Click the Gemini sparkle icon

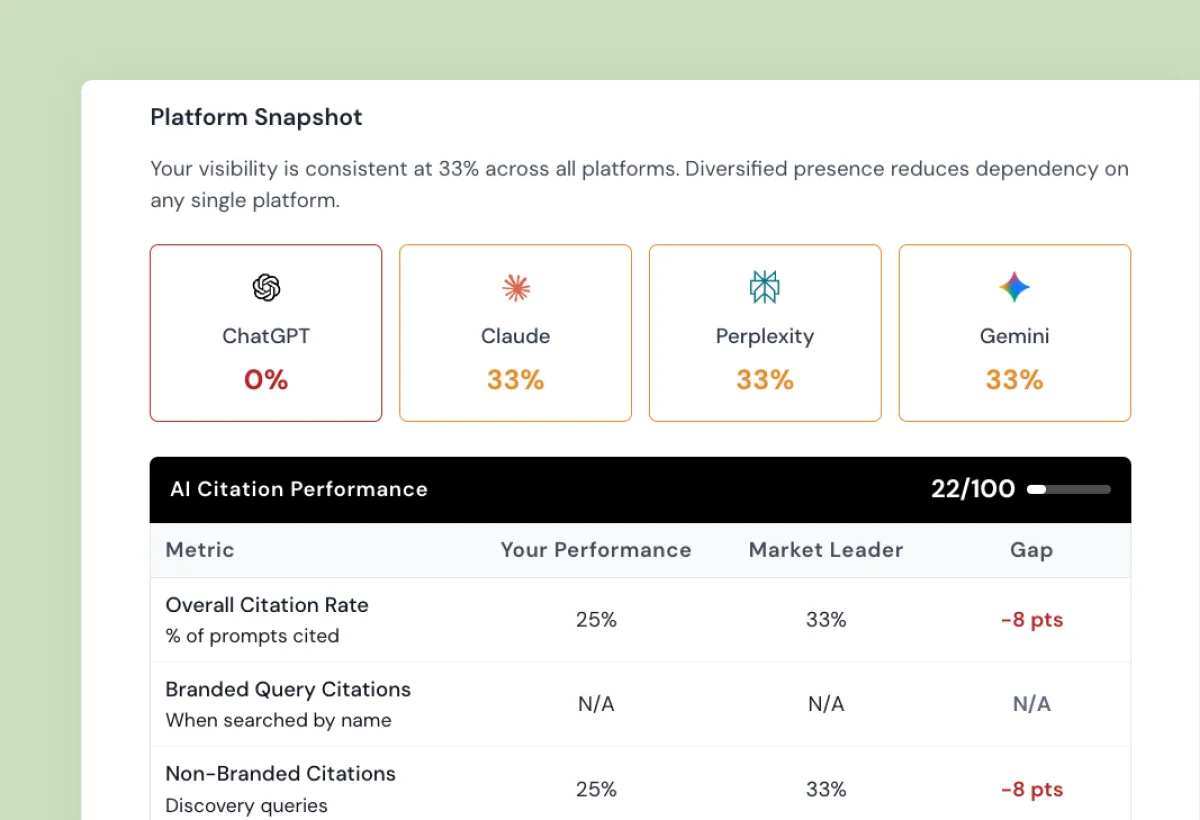point(1014,287)
